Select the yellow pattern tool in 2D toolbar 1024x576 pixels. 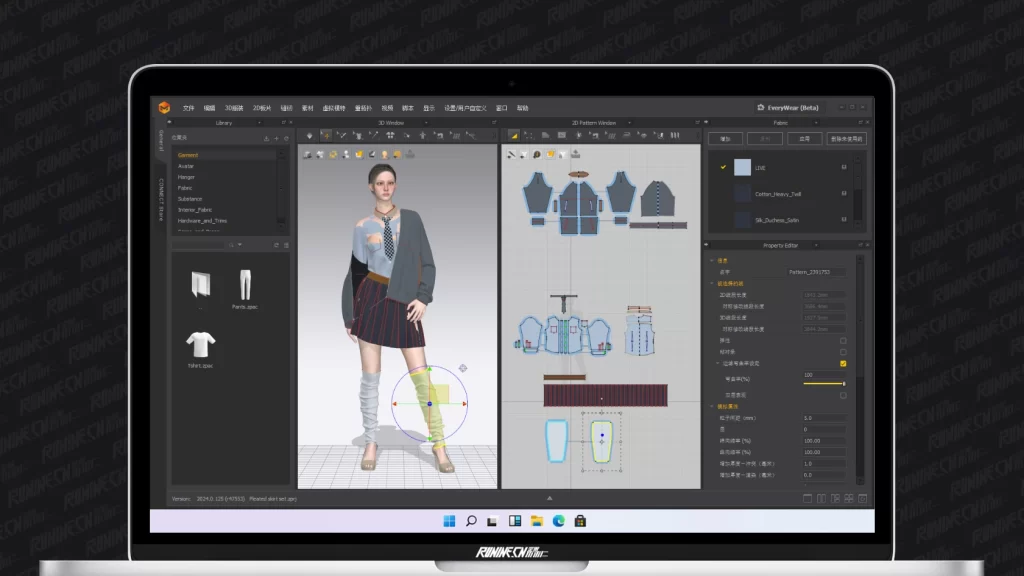pyautogui.click(x=514, y=135)
